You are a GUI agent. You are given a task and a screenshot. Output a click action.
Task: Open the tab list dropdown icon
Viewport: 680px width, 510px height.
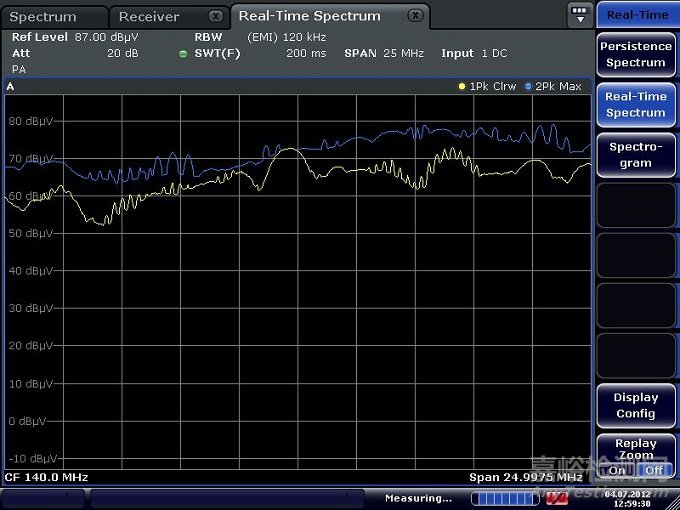[x=580, y=15]
